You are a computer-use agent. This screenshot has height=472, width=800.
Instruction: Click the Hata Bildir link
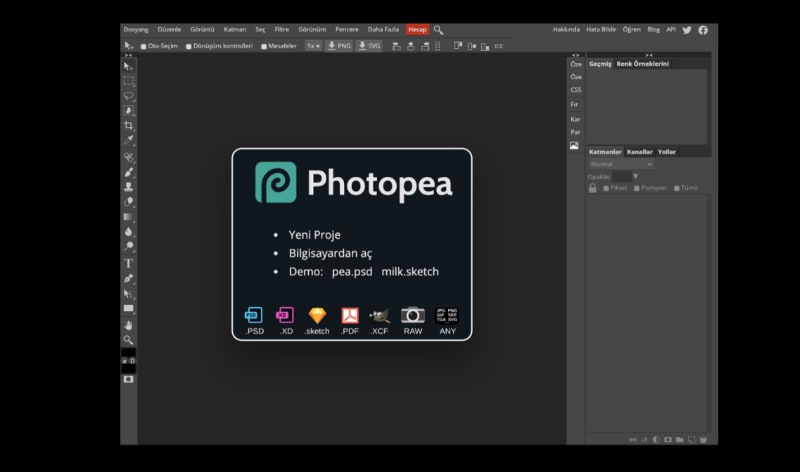tap(601, 30)
